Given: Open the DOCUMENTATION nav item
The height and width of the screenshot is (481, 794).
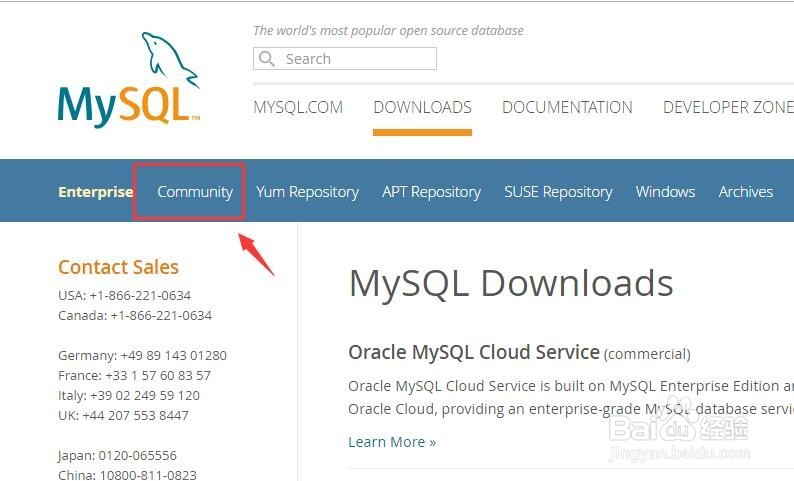Looking at the screenshot, I should point(567,107).
